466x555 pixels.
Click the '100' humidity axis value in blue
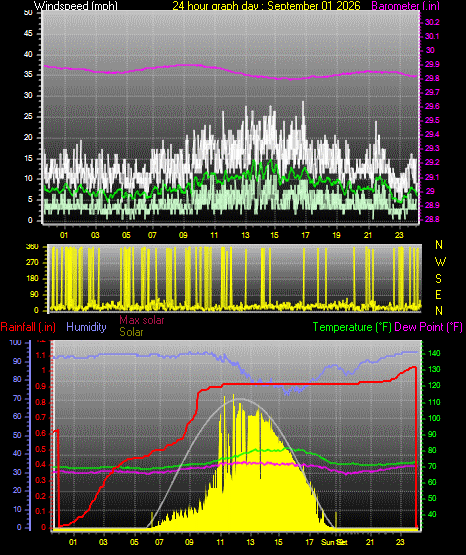click(x=15, y=342)
